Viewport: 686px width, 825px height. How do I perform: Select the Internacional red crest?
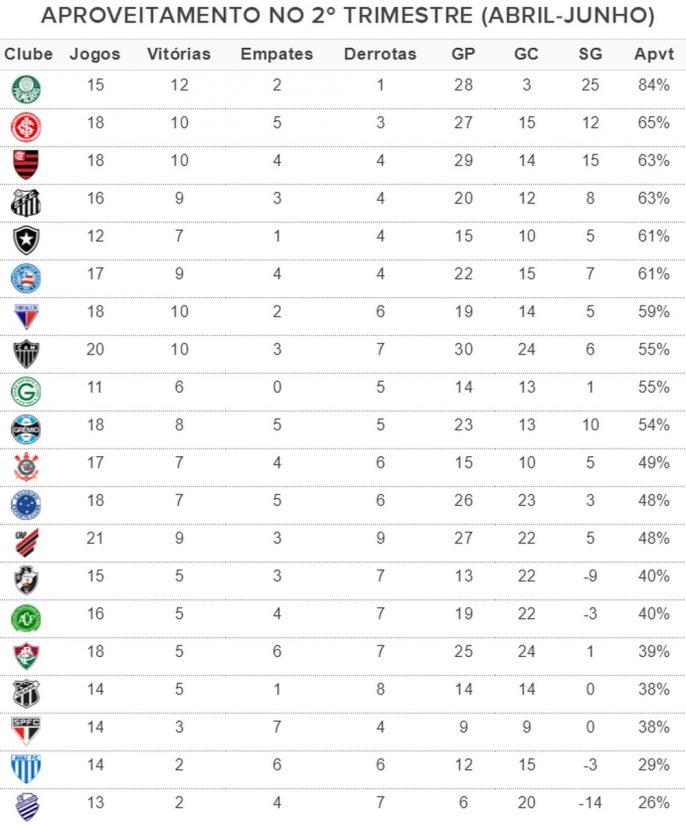(x=26, y=126)
